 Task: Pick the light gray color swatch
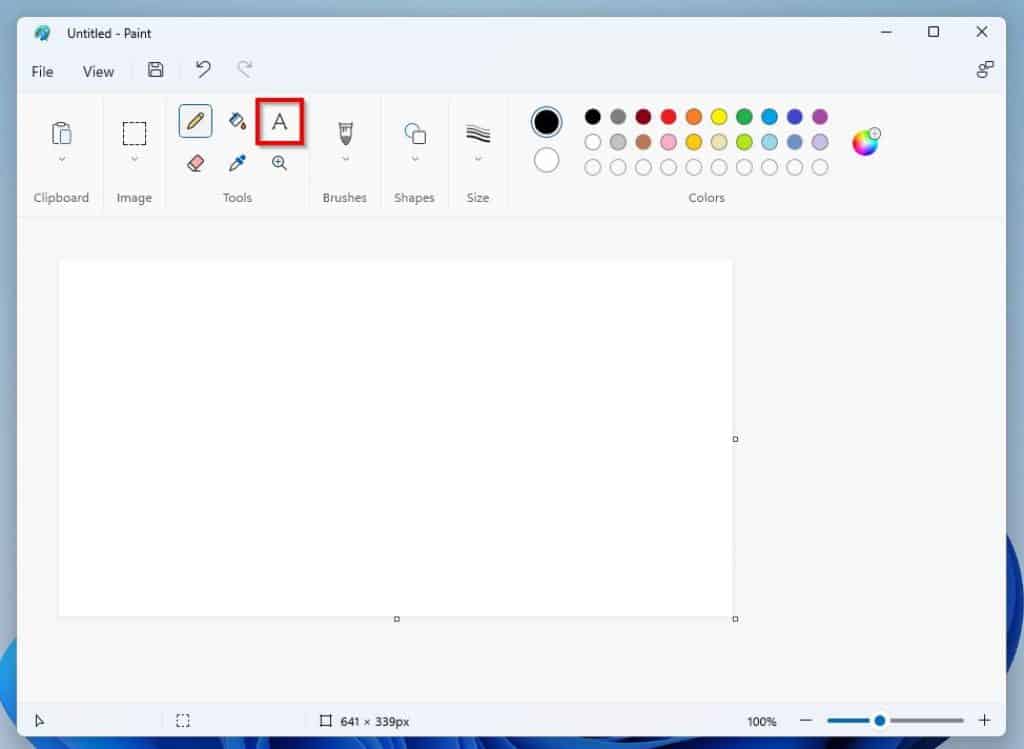[x=618, y=142]
